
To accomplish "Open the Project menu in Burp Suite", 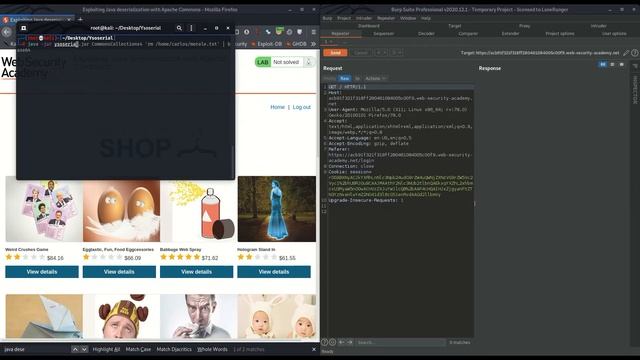I will pyautogui.click(x=344, y=18).
